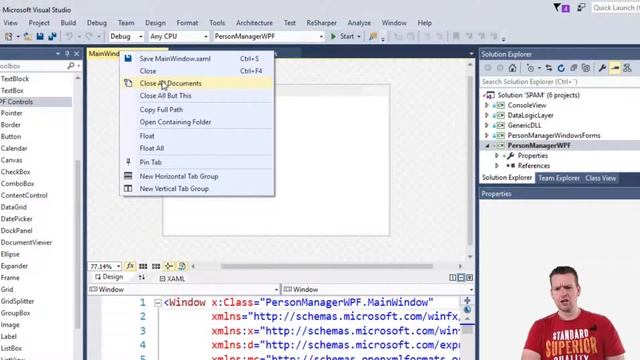Click the Save All icon in the toolbar
Image resolution: width=640 pixels, height=360 pixels.
tap(52, 36)
